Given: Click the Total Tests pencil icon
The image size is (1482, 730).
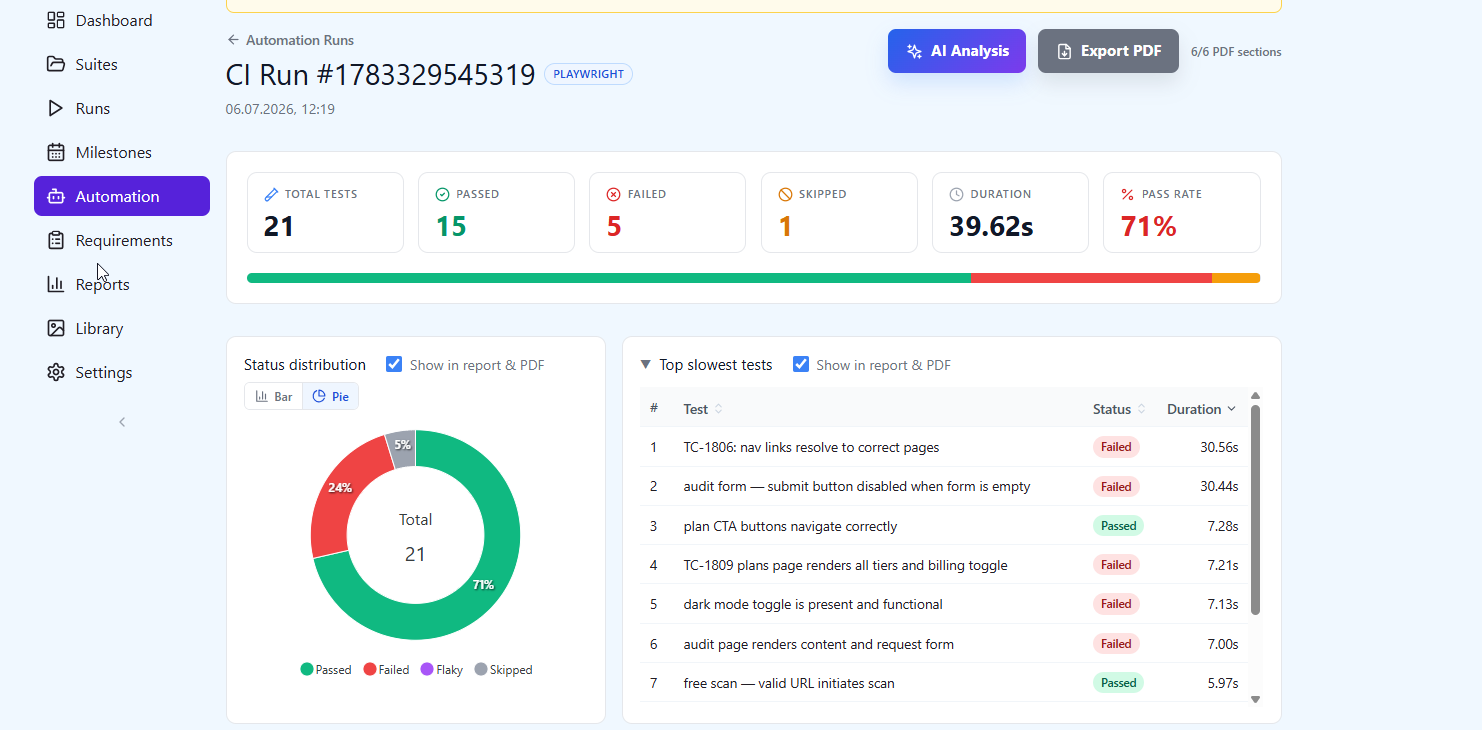Looking at the screenshot, I should click(271, 194).
